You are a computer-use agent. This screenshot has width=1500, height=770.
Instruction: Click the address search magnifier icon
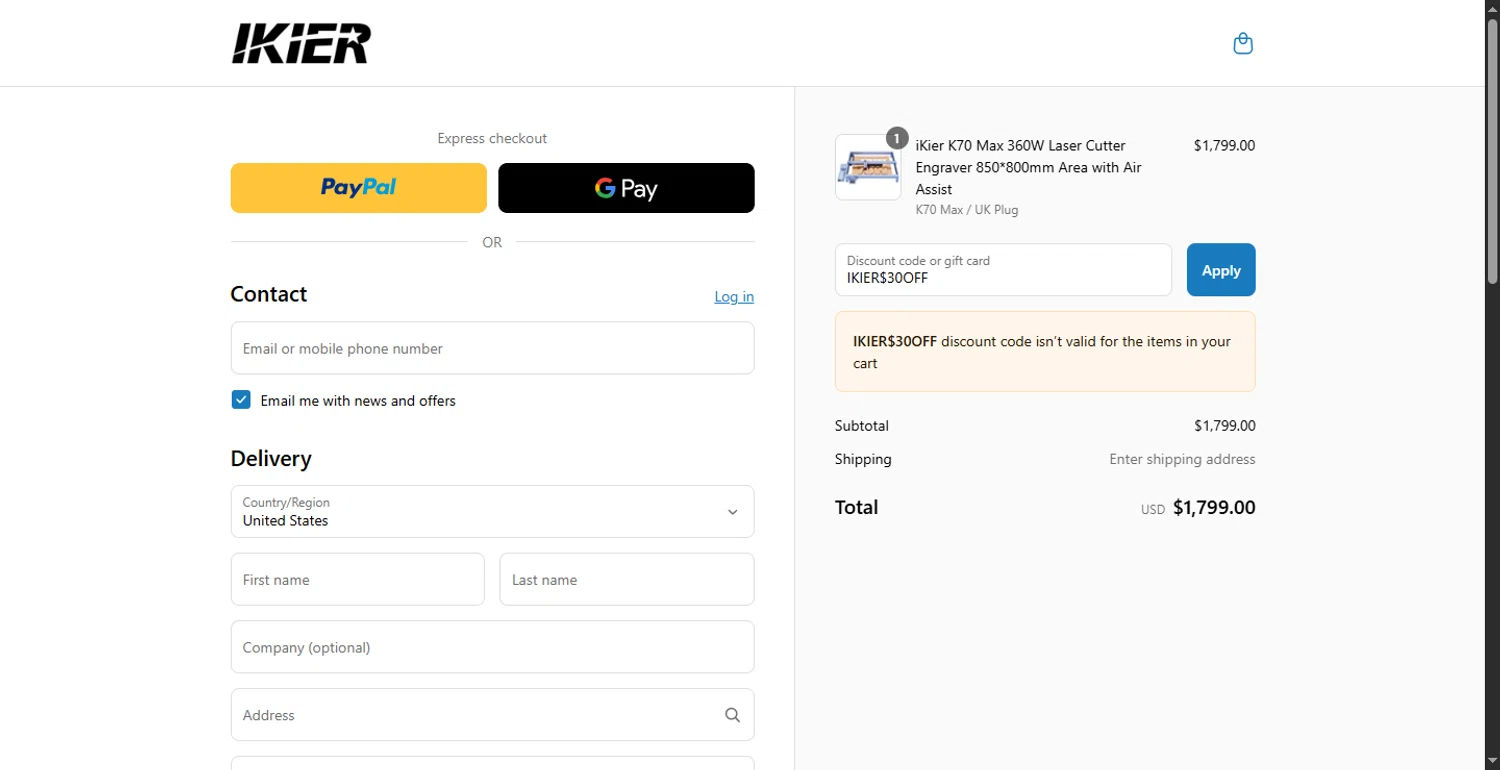coord(732,715)
